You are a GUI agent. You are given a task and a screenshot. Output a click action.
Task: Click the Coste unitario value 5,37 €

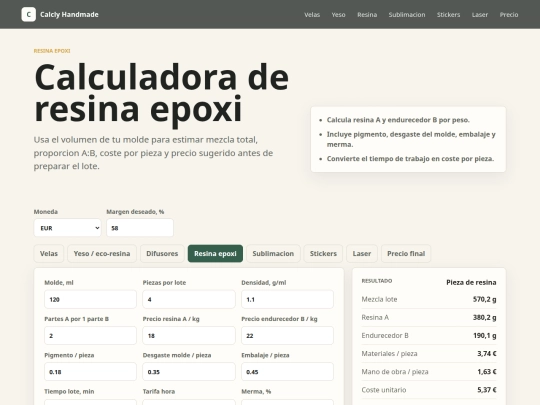[487, 390]
